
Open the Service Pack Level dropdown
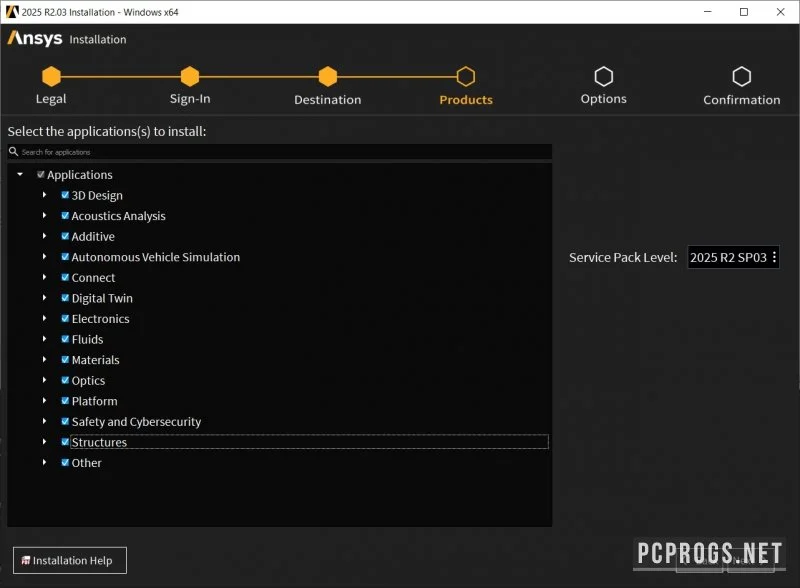[733, 257]
